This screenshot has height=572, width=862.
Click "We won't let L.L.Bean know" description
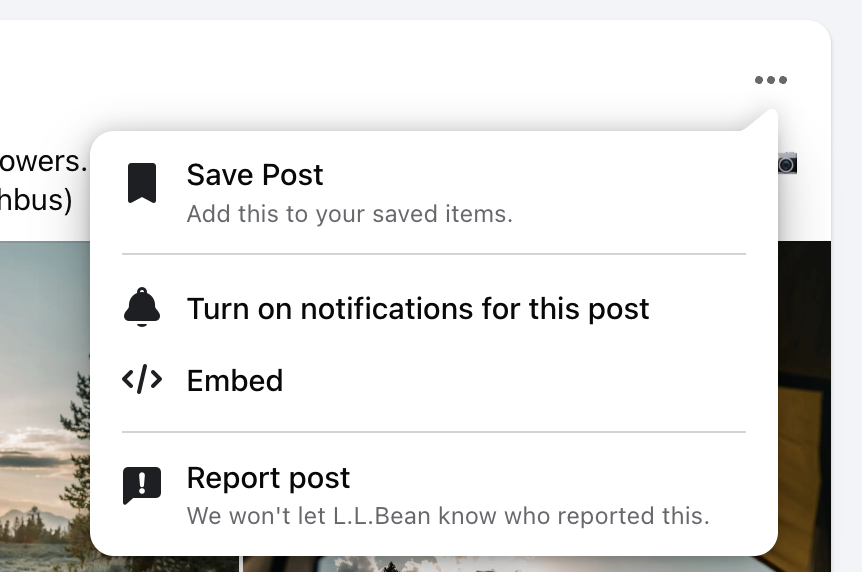click(x=448, y=516)
